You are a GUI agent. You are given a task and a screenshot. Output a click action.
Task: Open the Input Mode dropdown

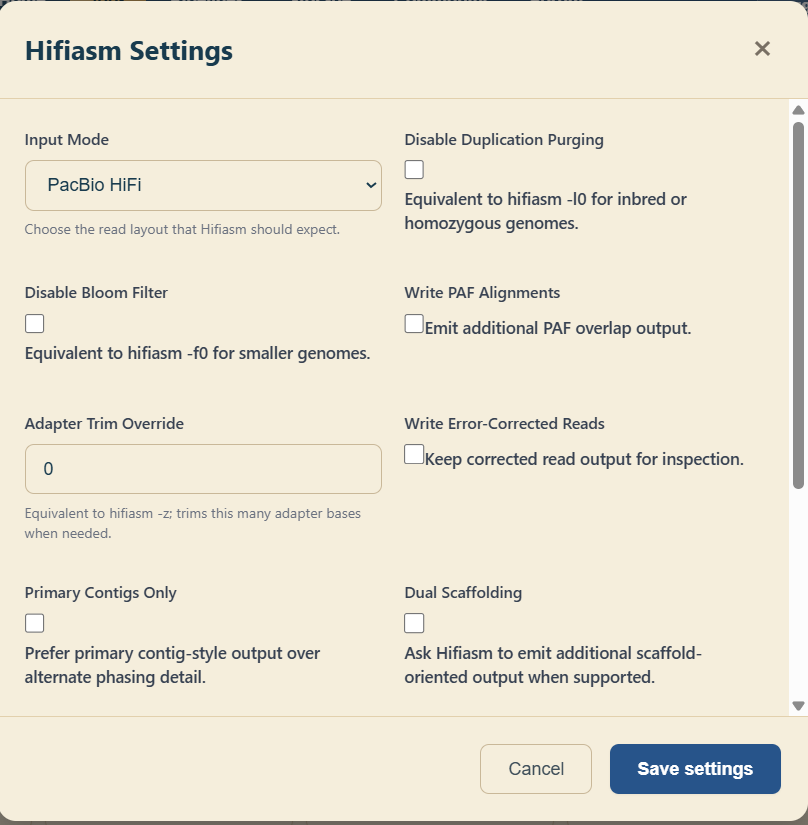[x=203, y=185]
